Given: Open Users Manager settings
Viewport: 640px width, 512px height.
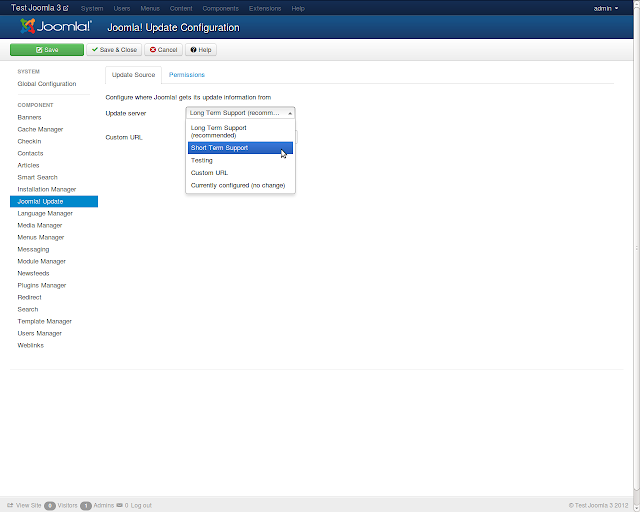Looking at the screenshot, I should point(40,334).
